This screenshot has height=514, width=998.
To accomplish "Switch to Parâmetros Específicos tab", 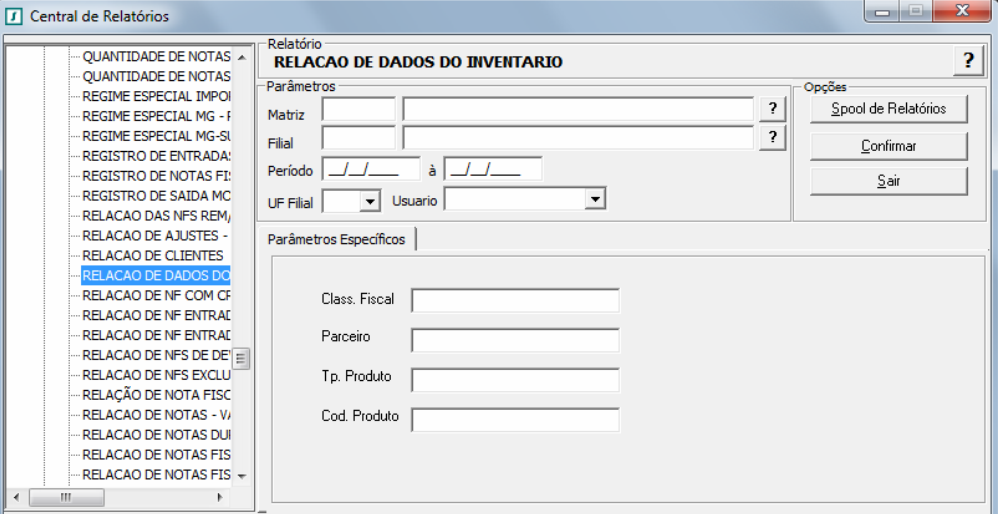I will (336, 239).
